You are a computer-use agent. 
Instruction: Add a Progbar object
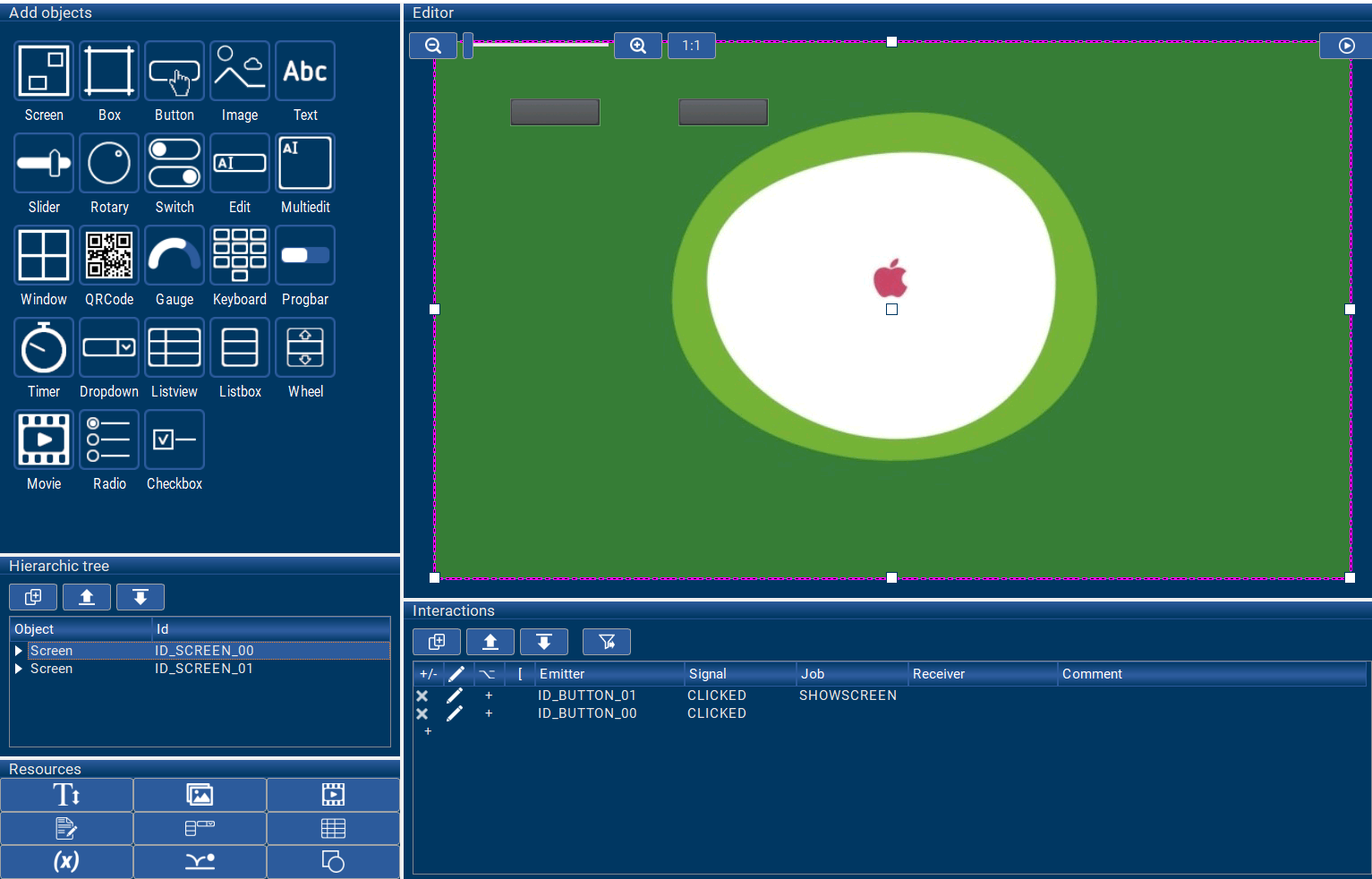[305, 255]
